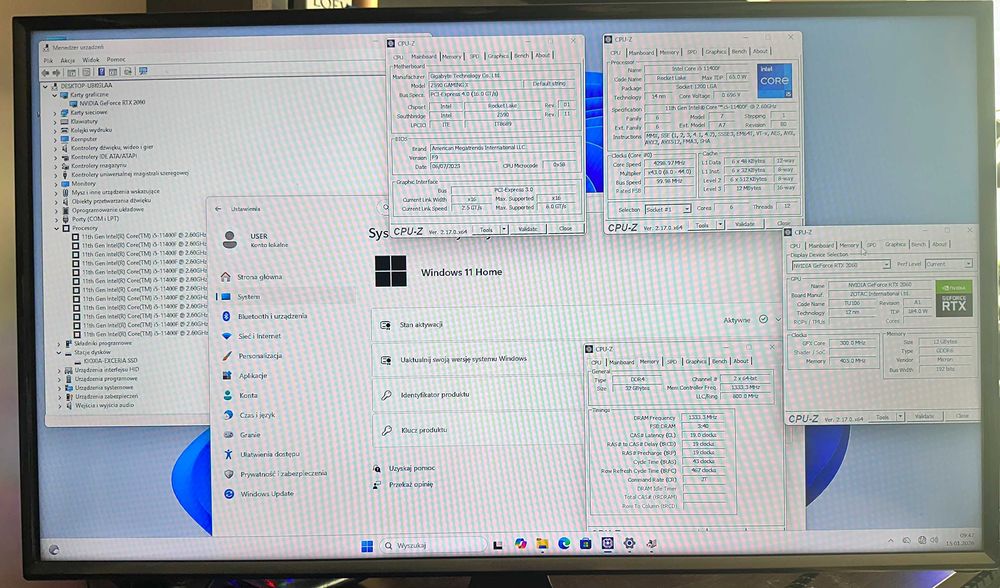Expand Klawiatury in Device Manager
This screenshot has height=588, width=1000.
tap(55, 121)
